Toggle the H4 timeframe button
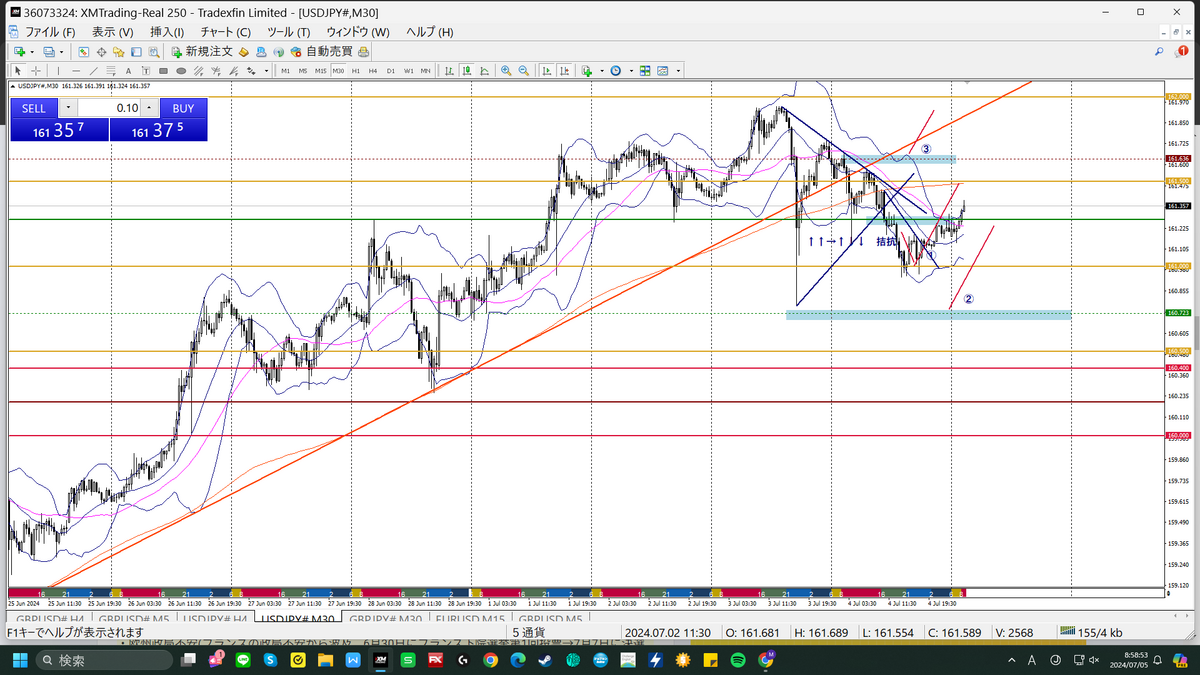 [x=373, y=71]
